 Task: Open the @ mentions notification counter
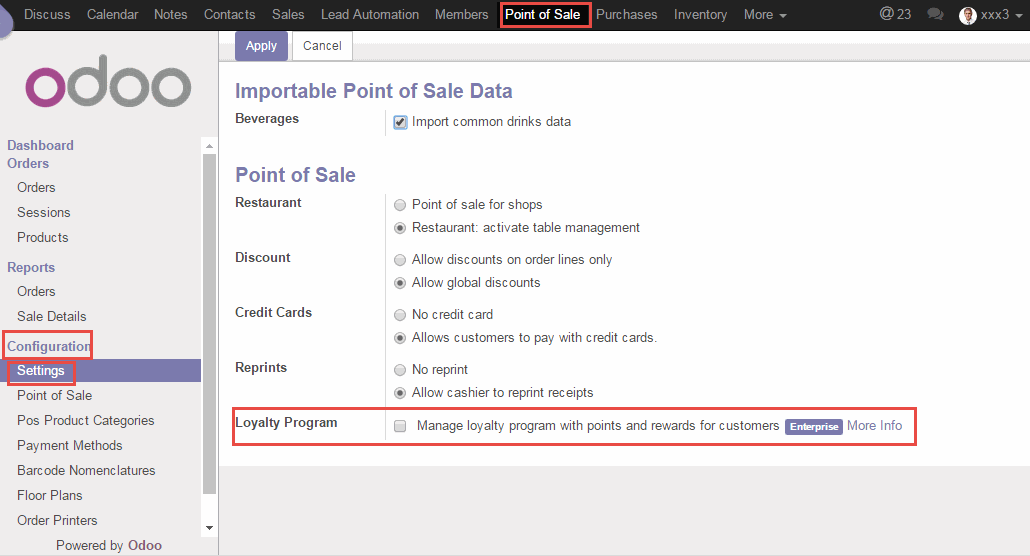[895, 15]
